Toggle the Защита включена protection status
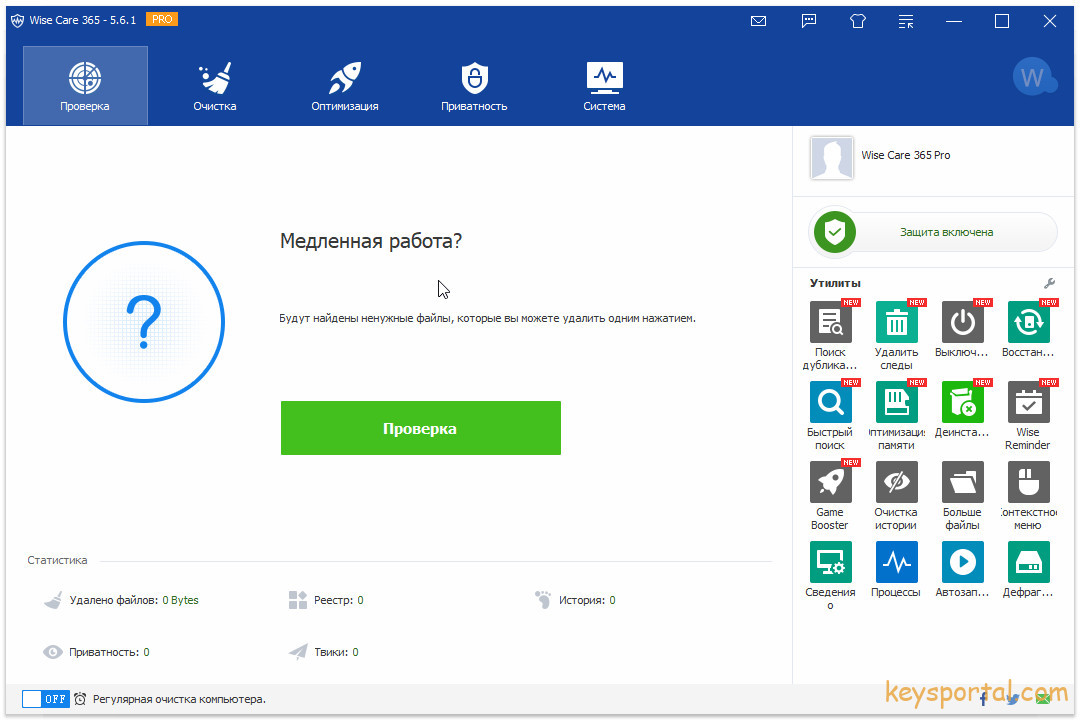Screen dimensions: 1080x720 pyautogui.click(x=932, y=232)
